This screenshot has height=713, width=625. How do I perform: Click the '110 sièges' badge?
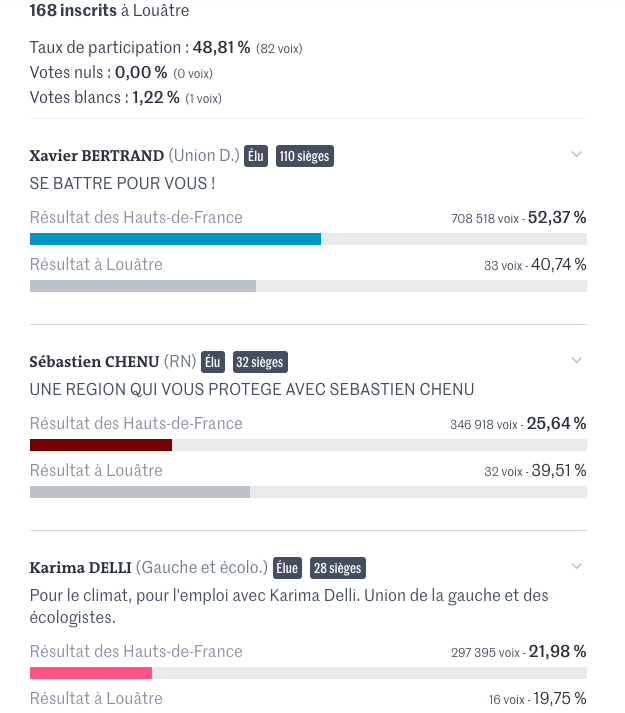click(304, 156)
